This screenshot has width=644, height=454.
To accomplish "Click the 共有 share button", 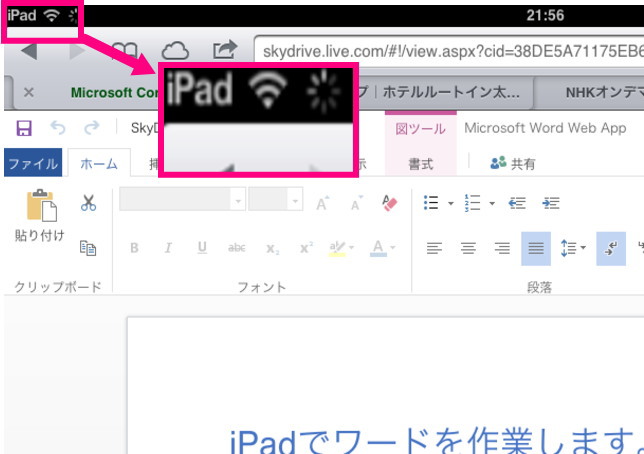I will pyautogui.click(x=513, y=164).
